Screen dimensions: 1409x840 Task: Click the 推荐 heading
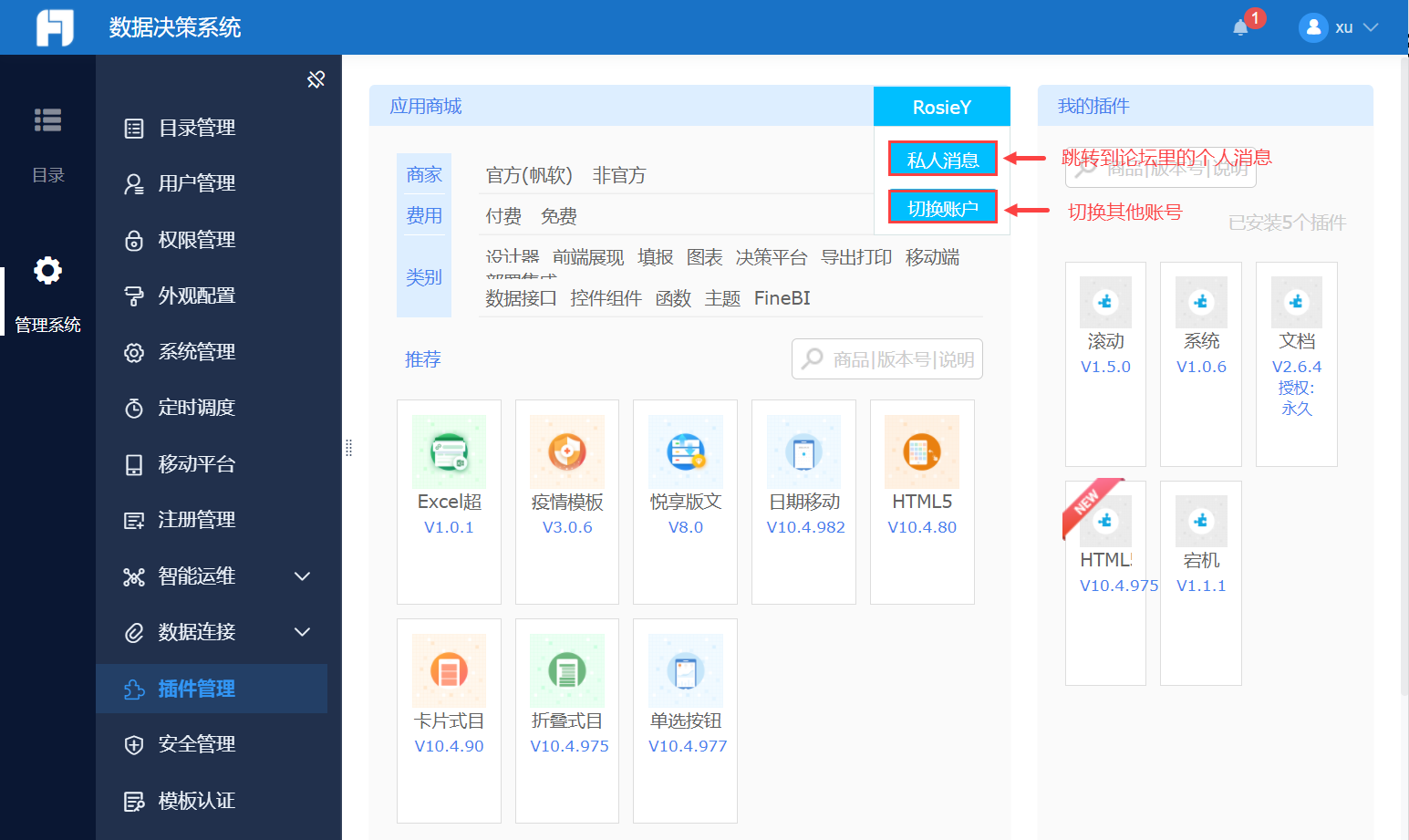[423, 359]
